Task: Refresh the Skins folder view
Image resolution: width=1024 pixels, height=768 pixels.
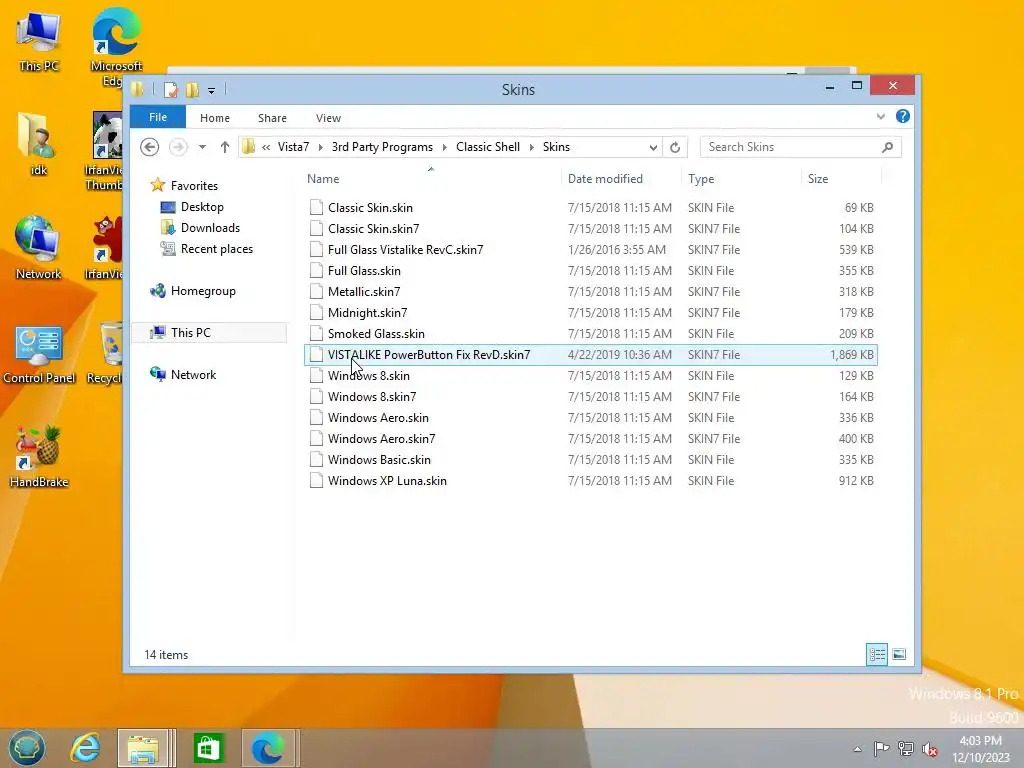Action: (675, 148)
